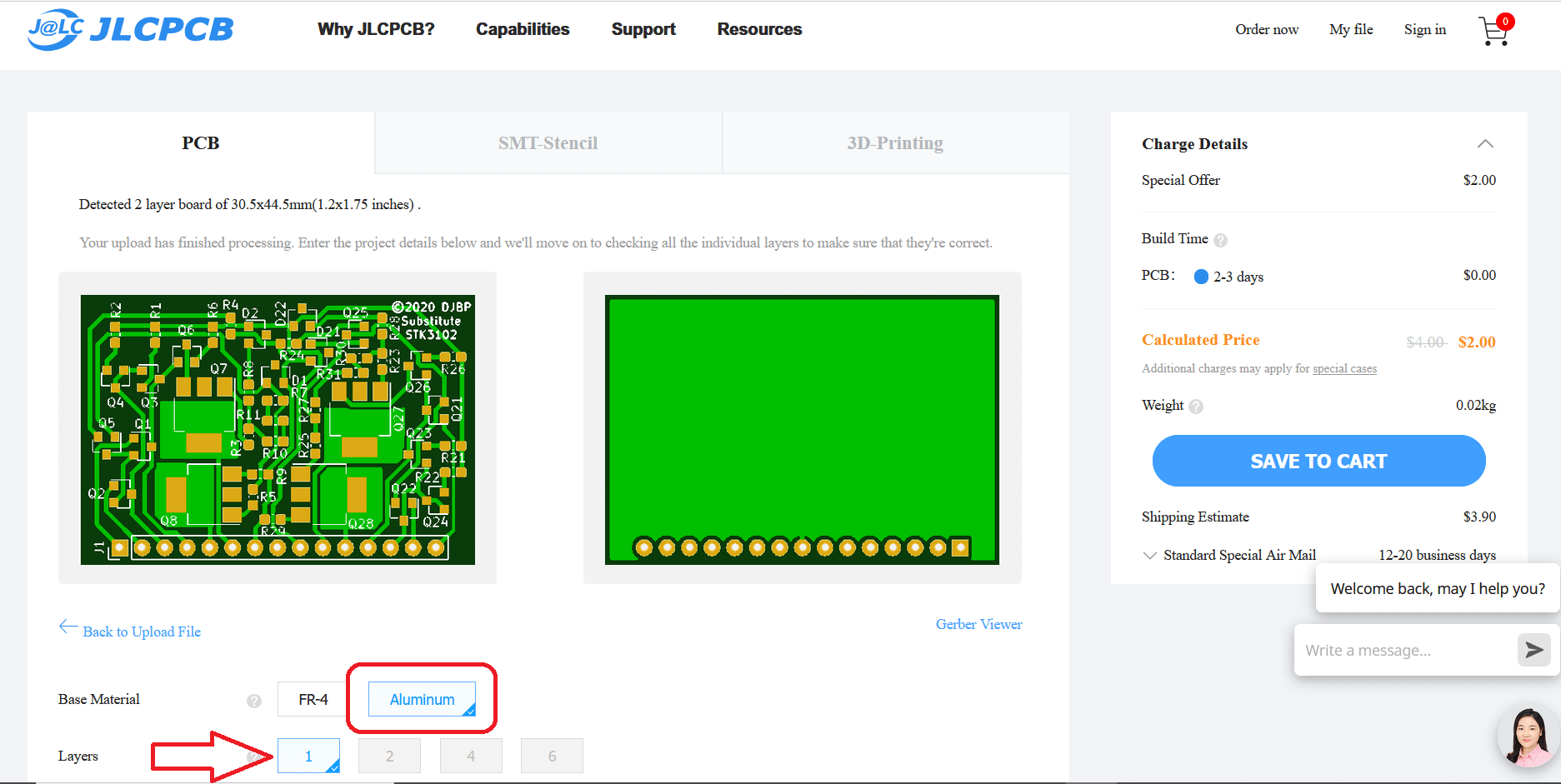Click the Order now link
Screen dimensions: 1561x784
coord(1267,29)
